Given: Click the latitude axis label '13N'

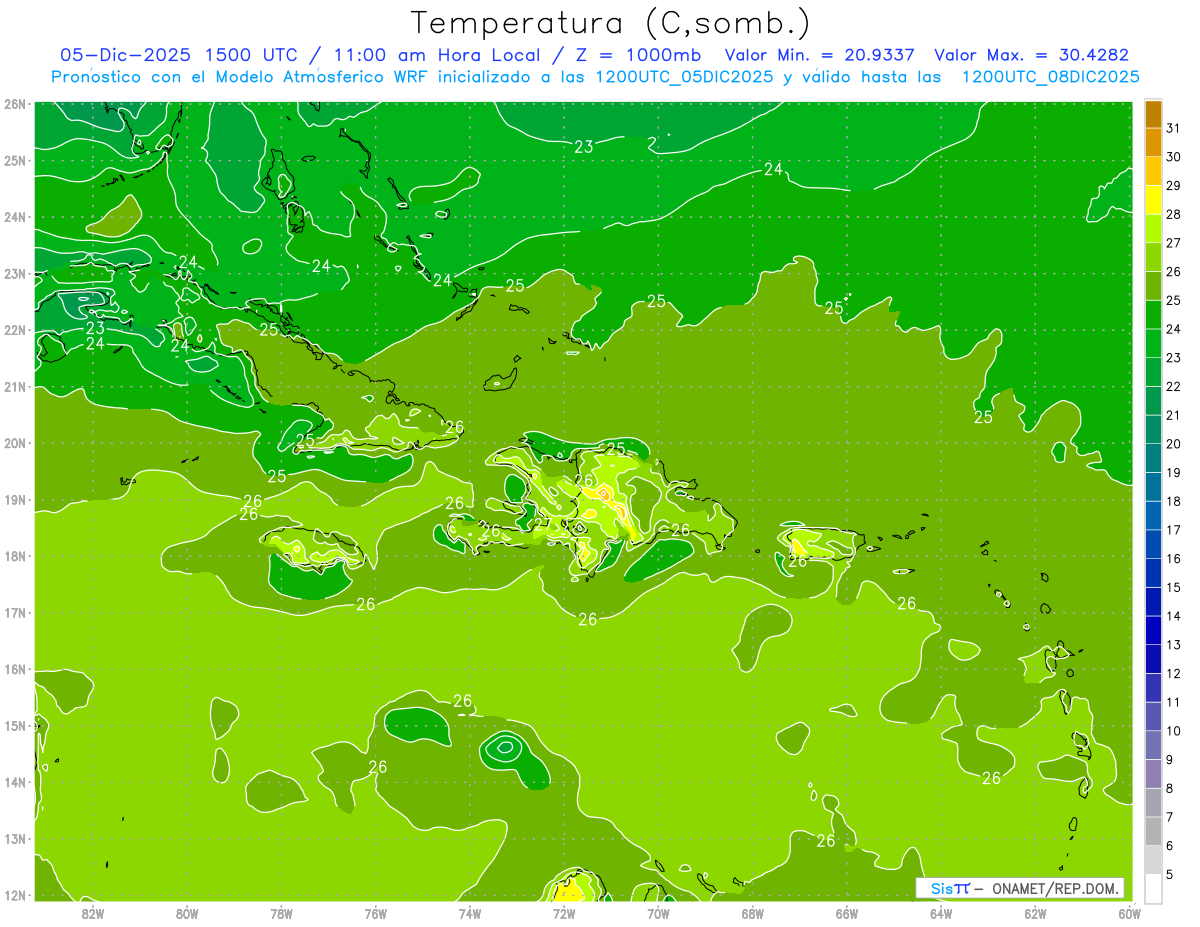Looking at the screenshot, I should tap(14, 838).
